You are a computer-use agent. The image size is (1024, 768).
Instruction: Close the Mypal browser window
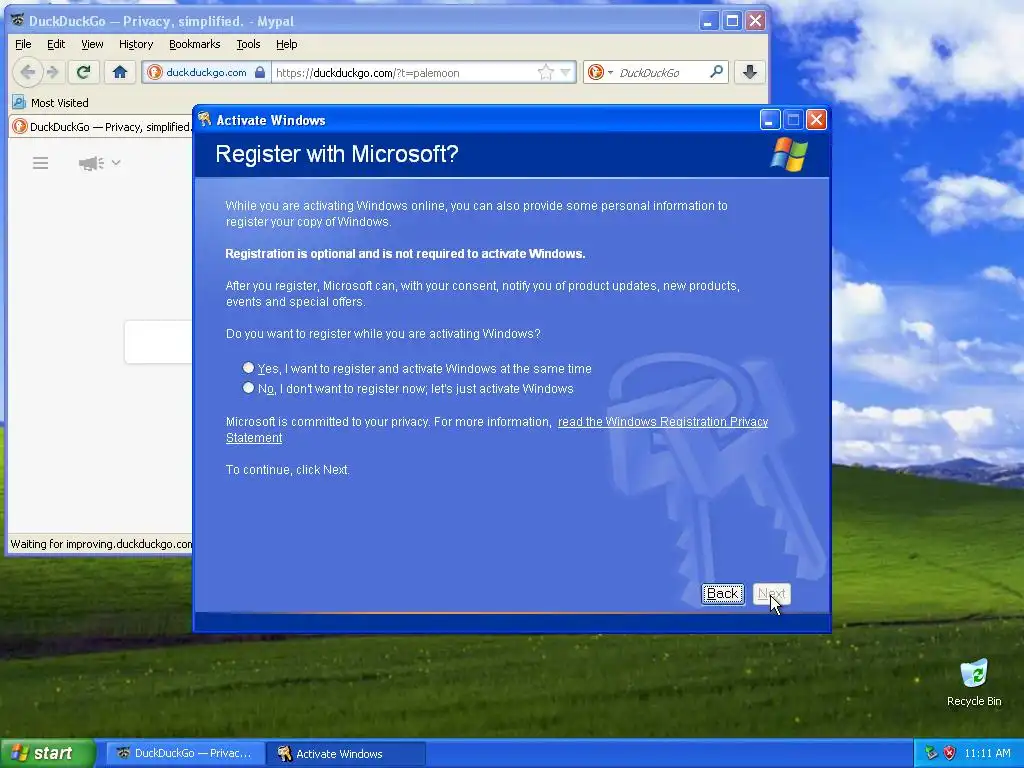755,21
